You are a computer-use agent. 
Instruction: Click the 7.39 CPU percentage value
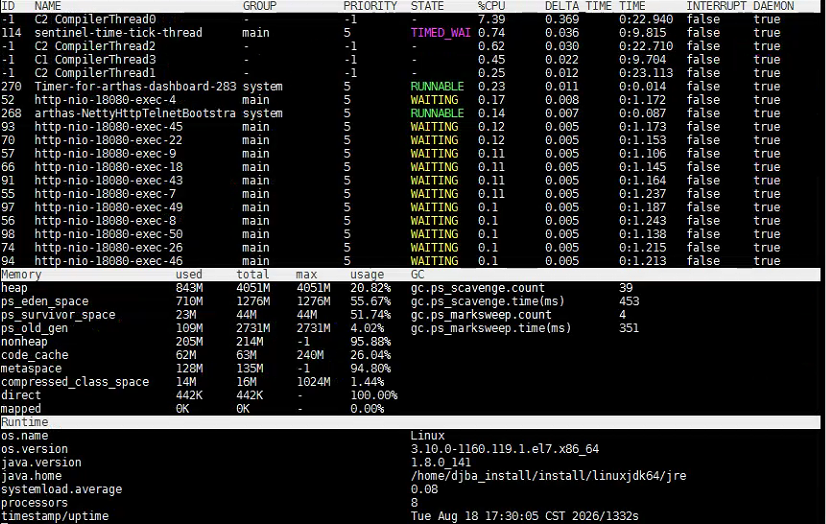491,19
